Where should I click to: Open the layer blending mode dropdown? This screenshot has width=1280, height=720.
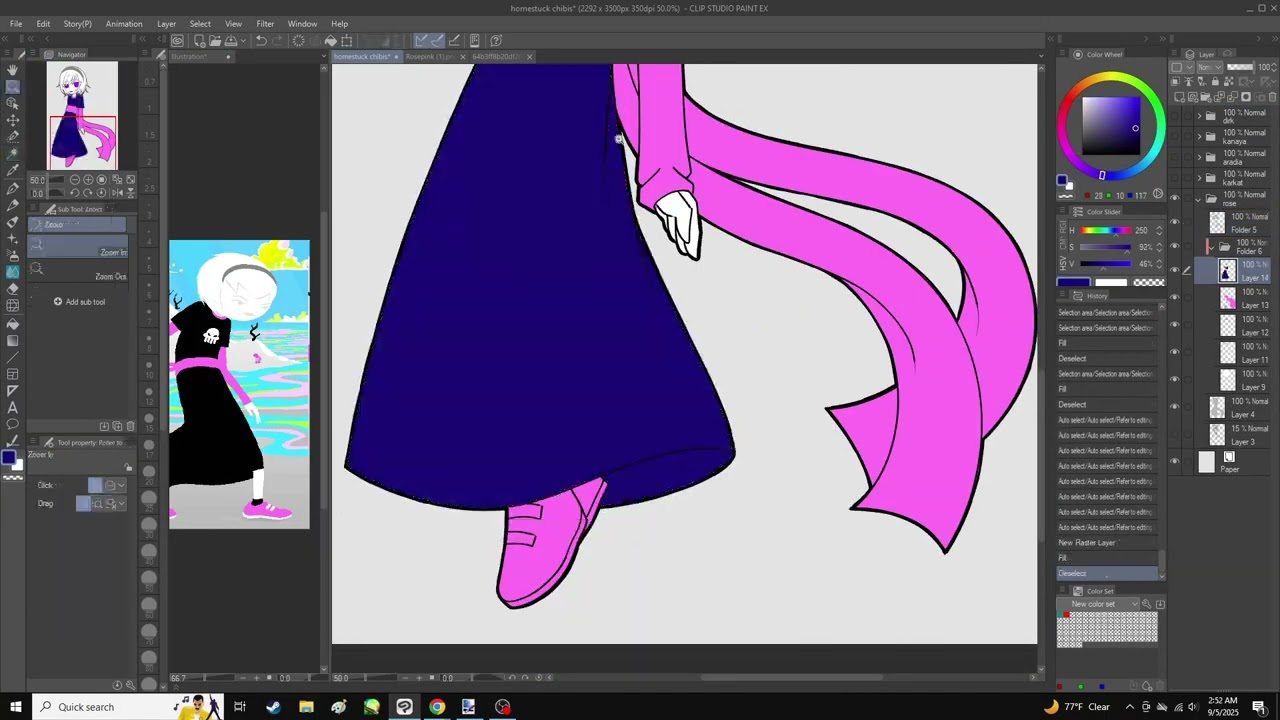[1209, 67]
